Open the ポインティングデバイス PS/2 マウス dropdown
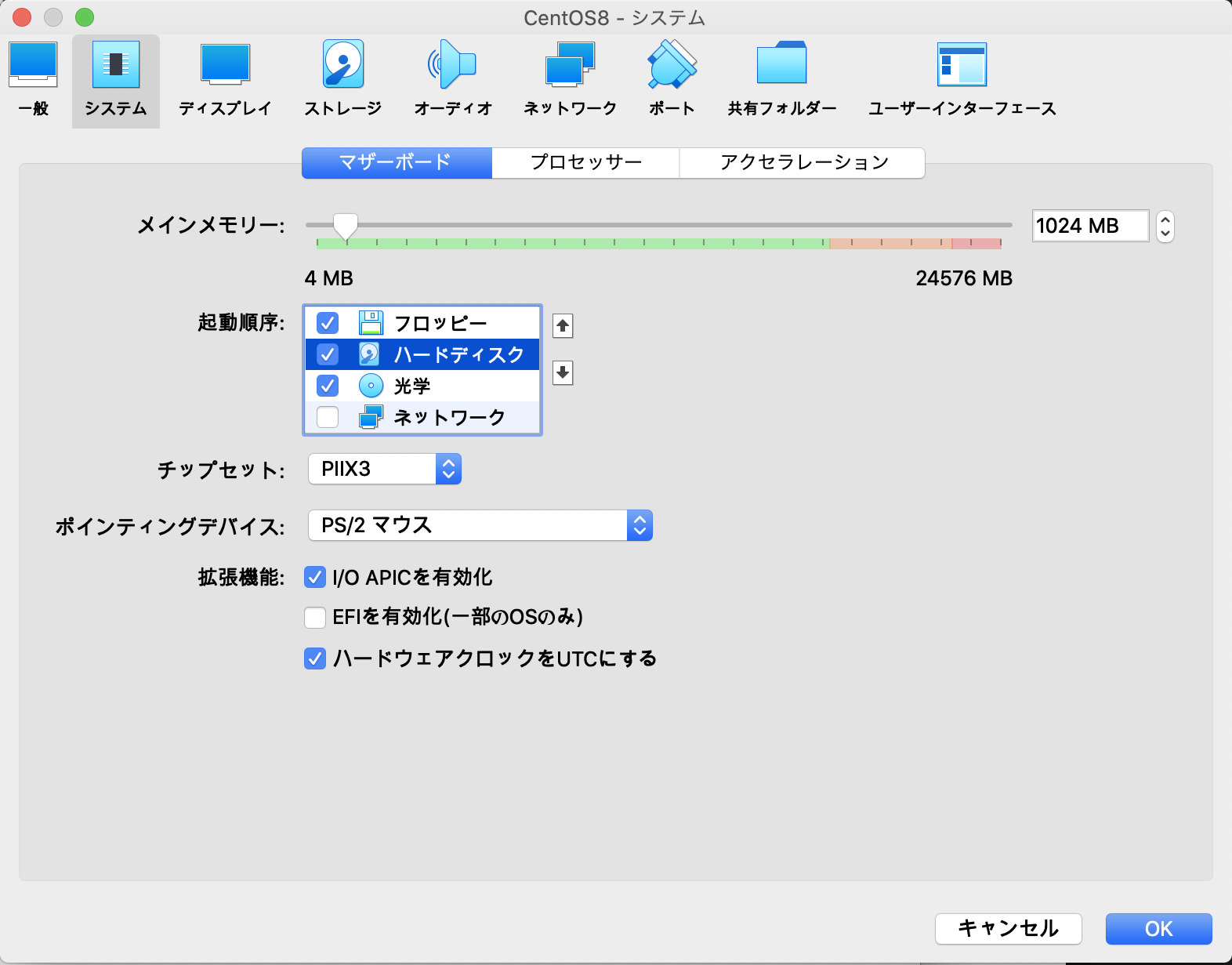The image size is (1232, 965). [480, 525]
